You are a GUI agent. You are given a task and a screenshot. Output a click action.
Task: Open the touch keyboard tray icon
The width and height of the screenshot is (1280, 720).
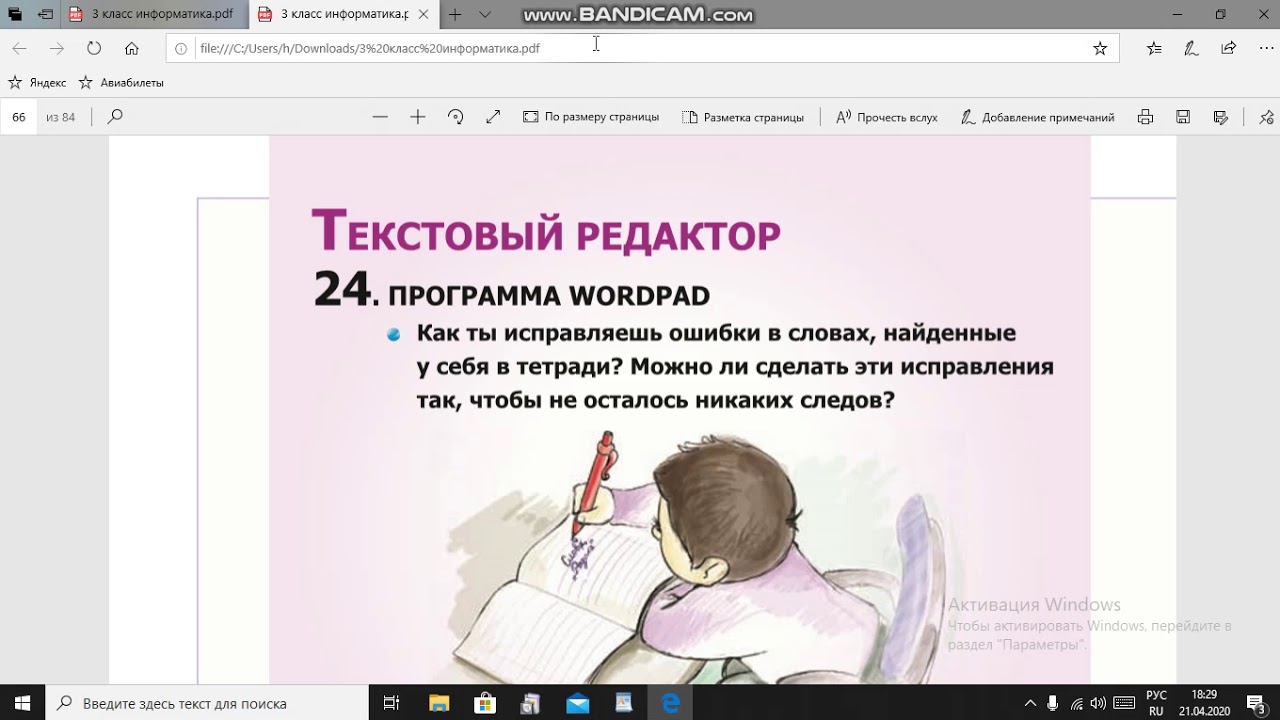(x=1124, y=703)
